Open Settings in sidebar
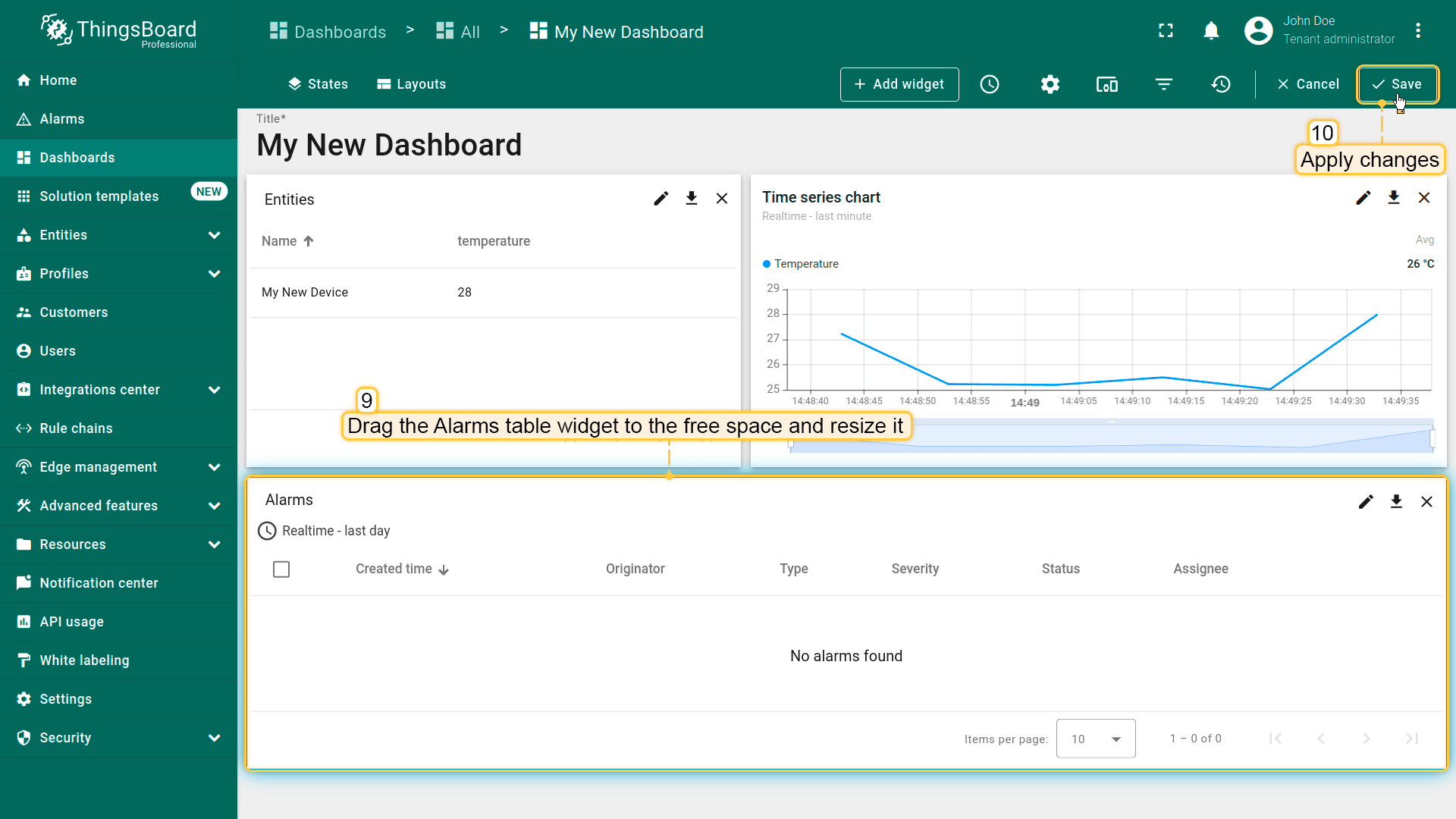 click(118, 699)
